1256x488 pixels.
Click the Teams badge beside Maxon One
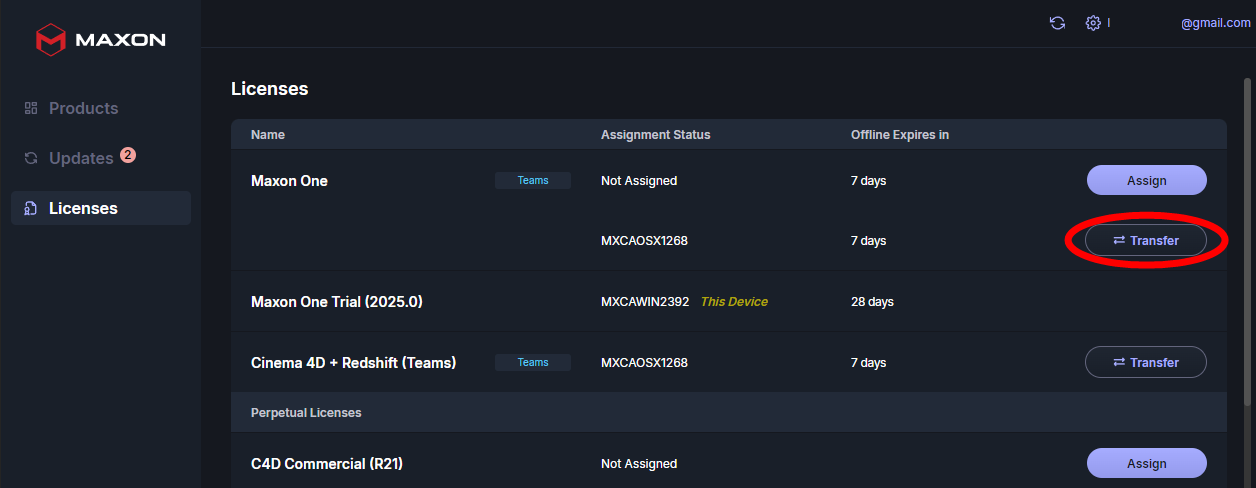tap(533, 181)
